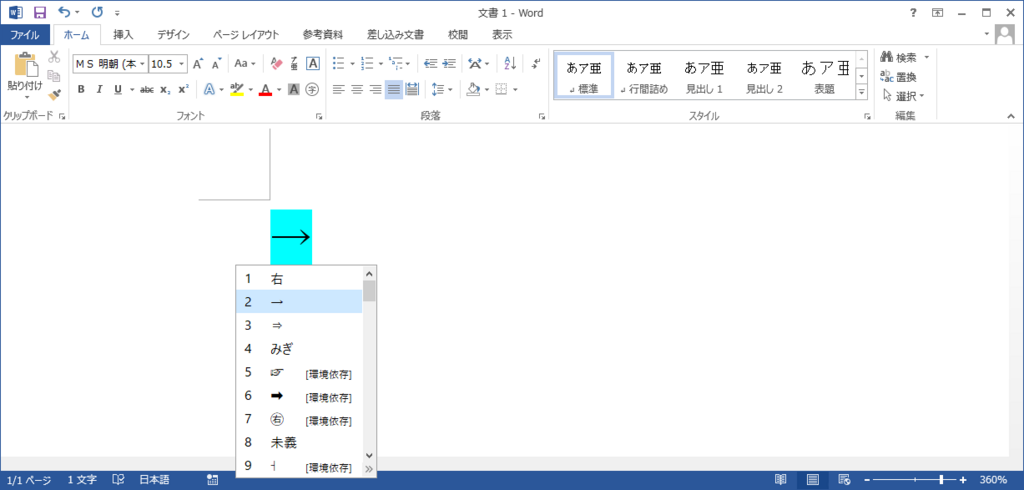This screenshot has height=490, width=1024.
Task: Click the red font color button
Action: coord(265,90)
